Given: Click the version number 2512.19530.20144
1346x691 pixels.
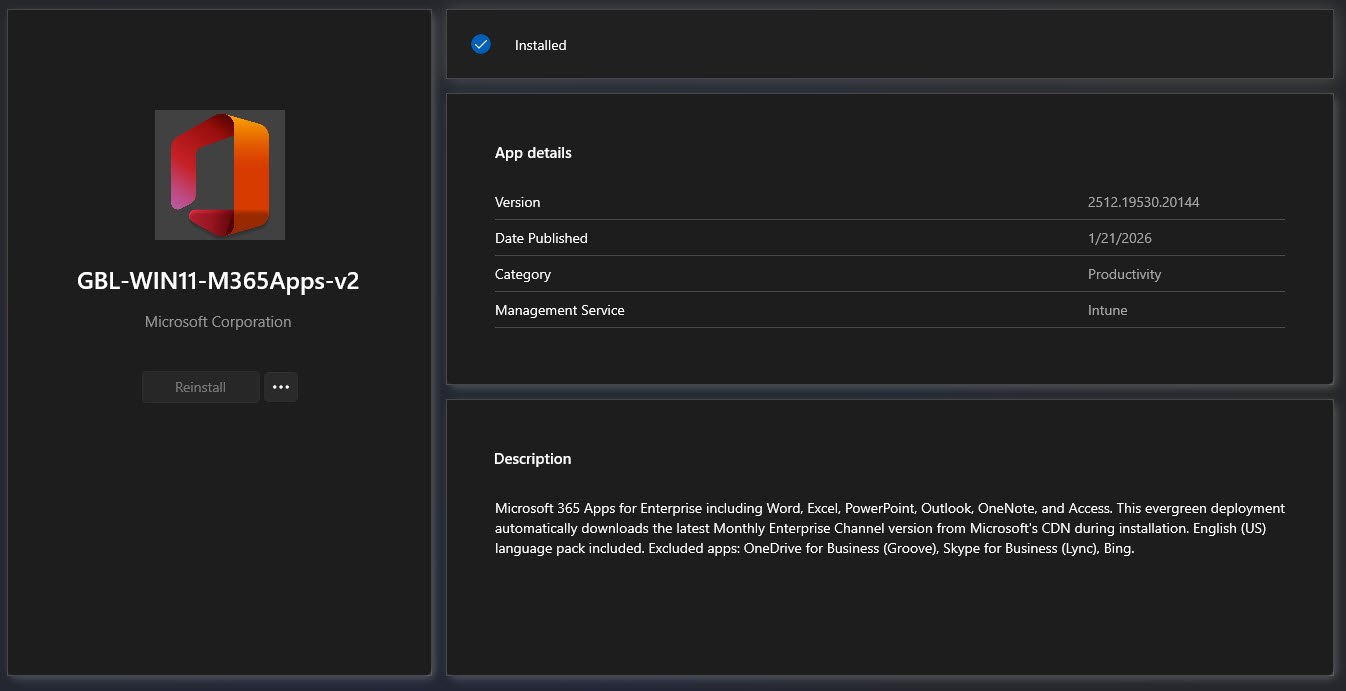Looking at the screenshot, I should click(x=1143, y=202).
